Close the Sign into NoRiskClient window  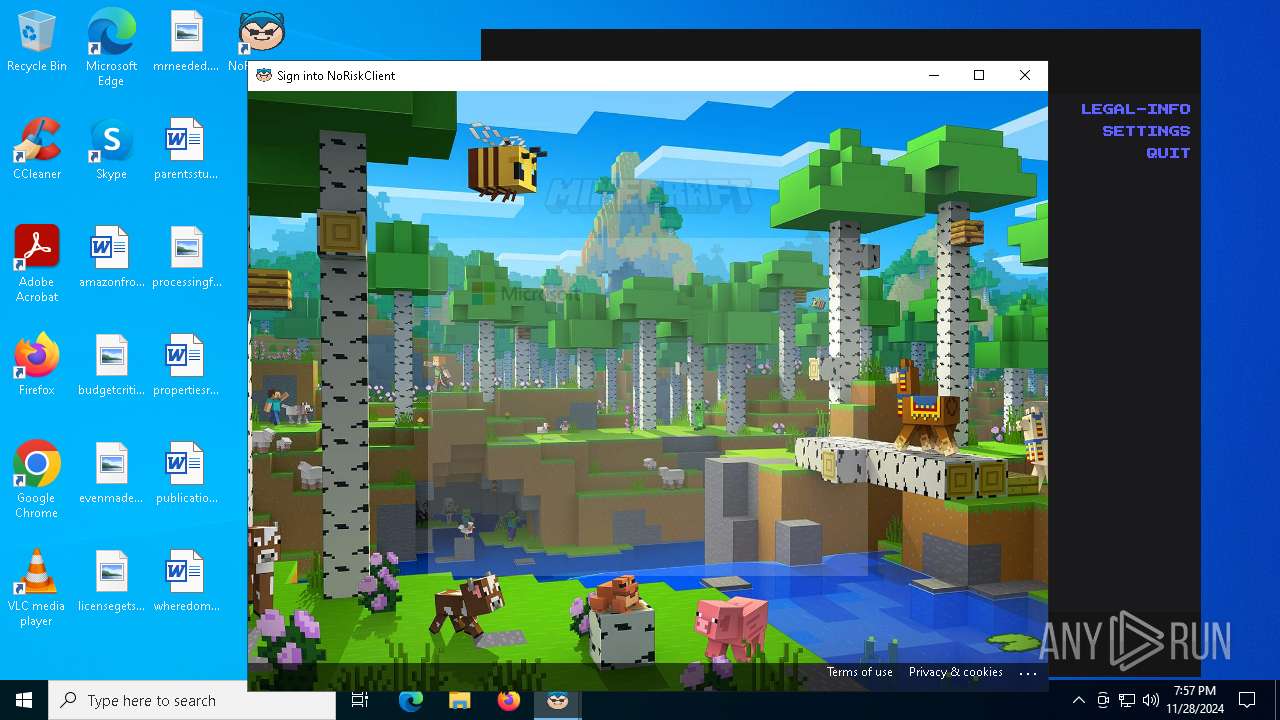(x=1025, y=75)
